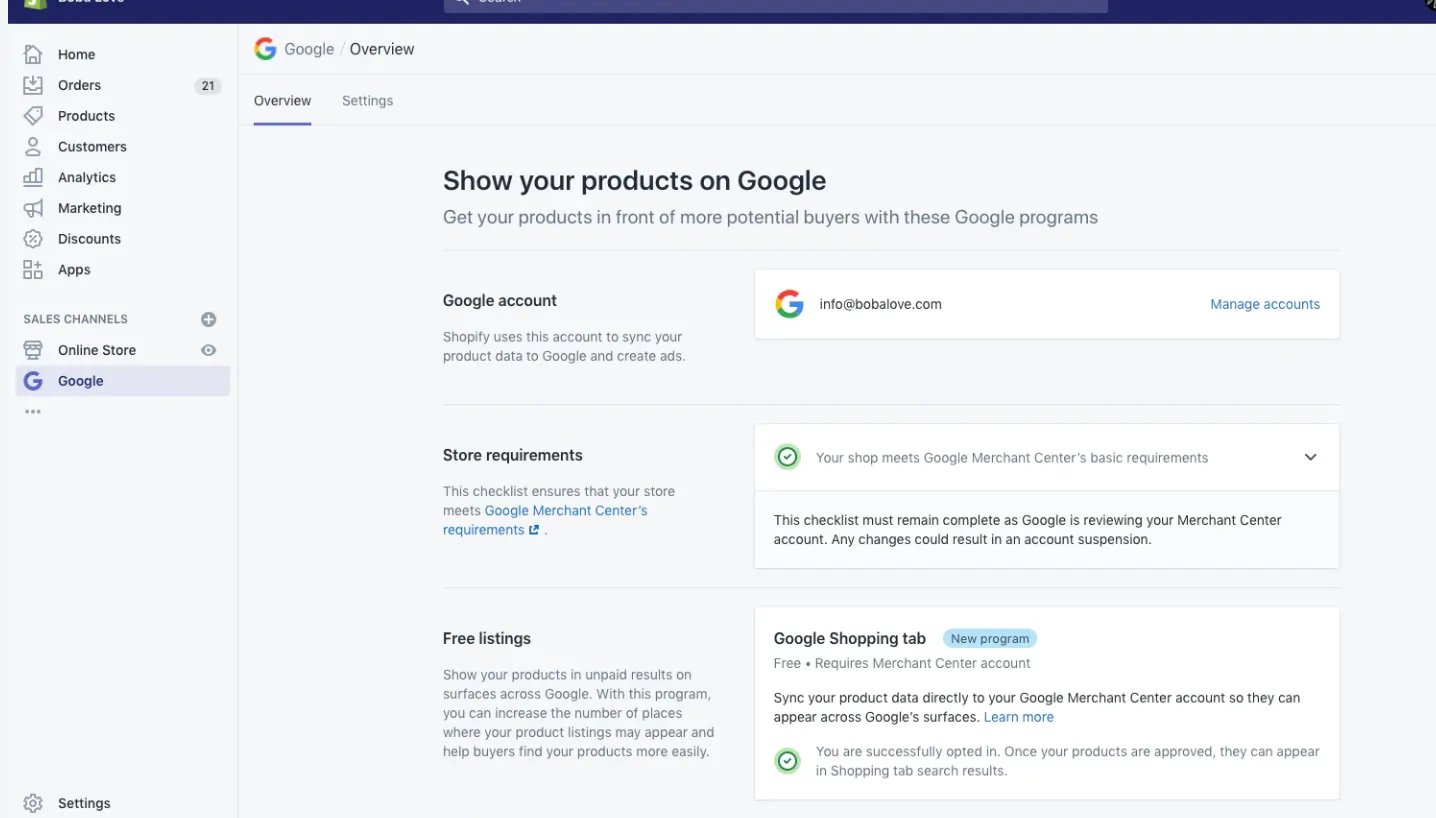
Task: Click the external link icon after requirements link
Action: pos(534,530)
